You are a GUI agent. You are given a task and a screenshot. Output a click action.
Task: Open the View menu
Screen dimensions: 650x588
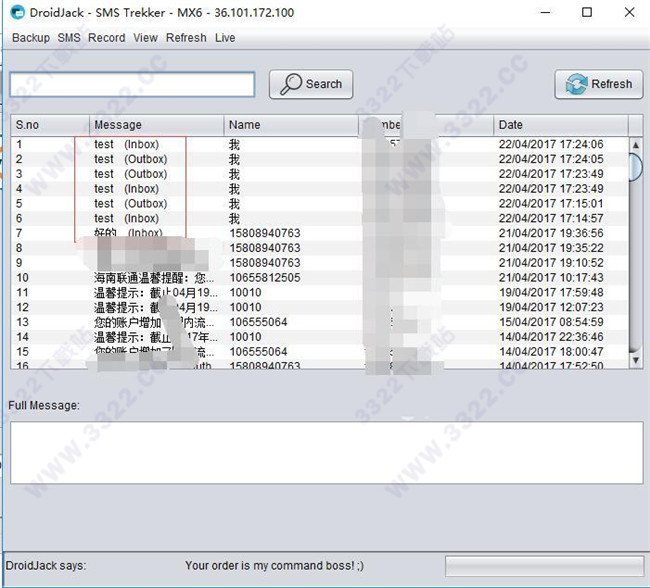[x=145, y=38]
